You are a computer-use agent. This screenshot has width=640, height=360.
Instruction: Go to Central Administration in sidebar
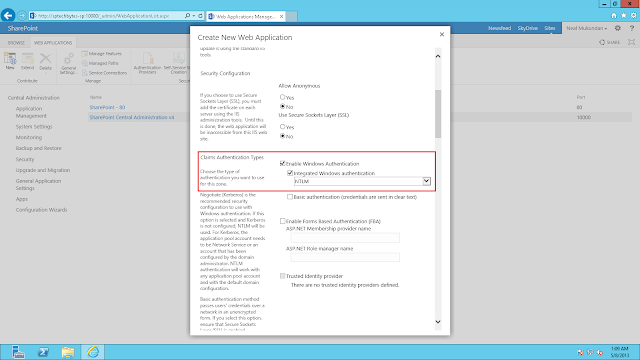(x=33, y=98)
